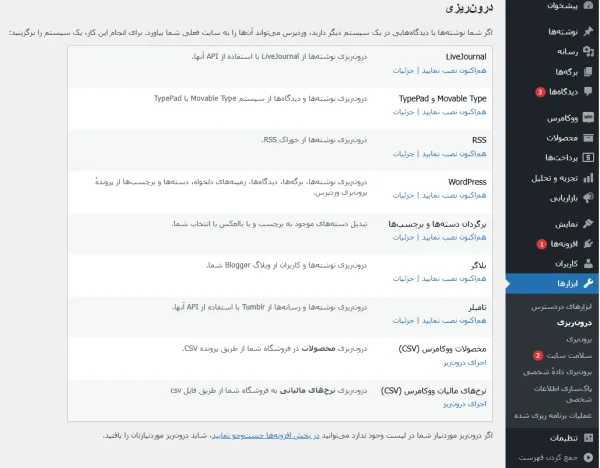The image size is (600, 468).
Task: Open the کاربران (Users) menu
Action: tap(566, 264)
